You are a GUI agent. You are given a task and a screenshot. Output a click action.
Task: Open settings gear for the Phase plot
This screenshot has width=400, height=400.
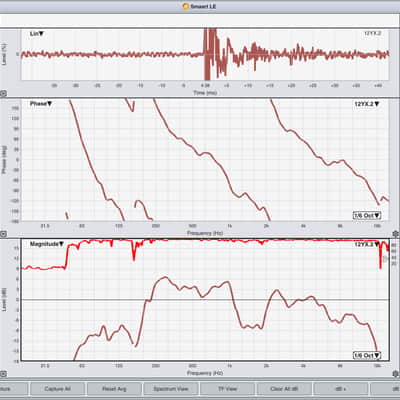click(395, 234)
